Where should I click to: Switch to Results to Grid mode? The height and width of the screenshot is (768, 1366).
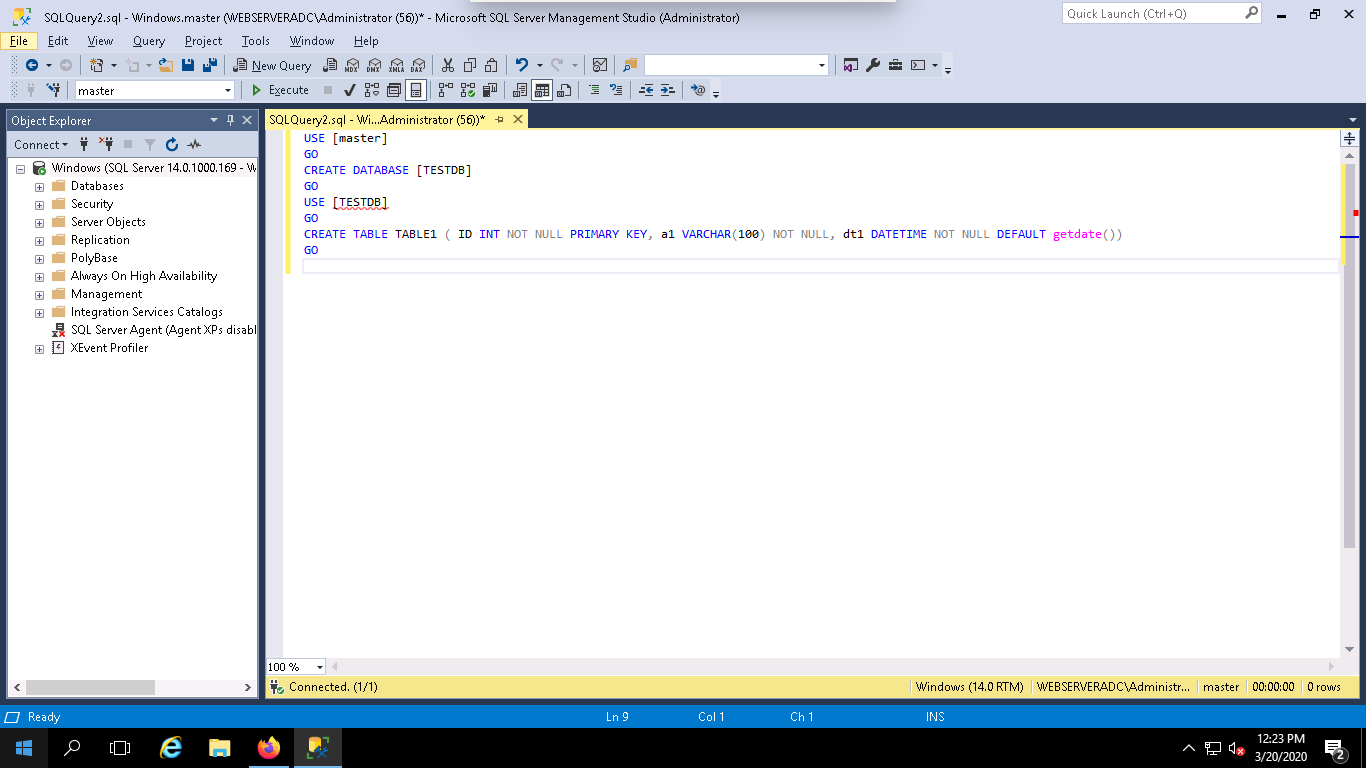point(542,90)
